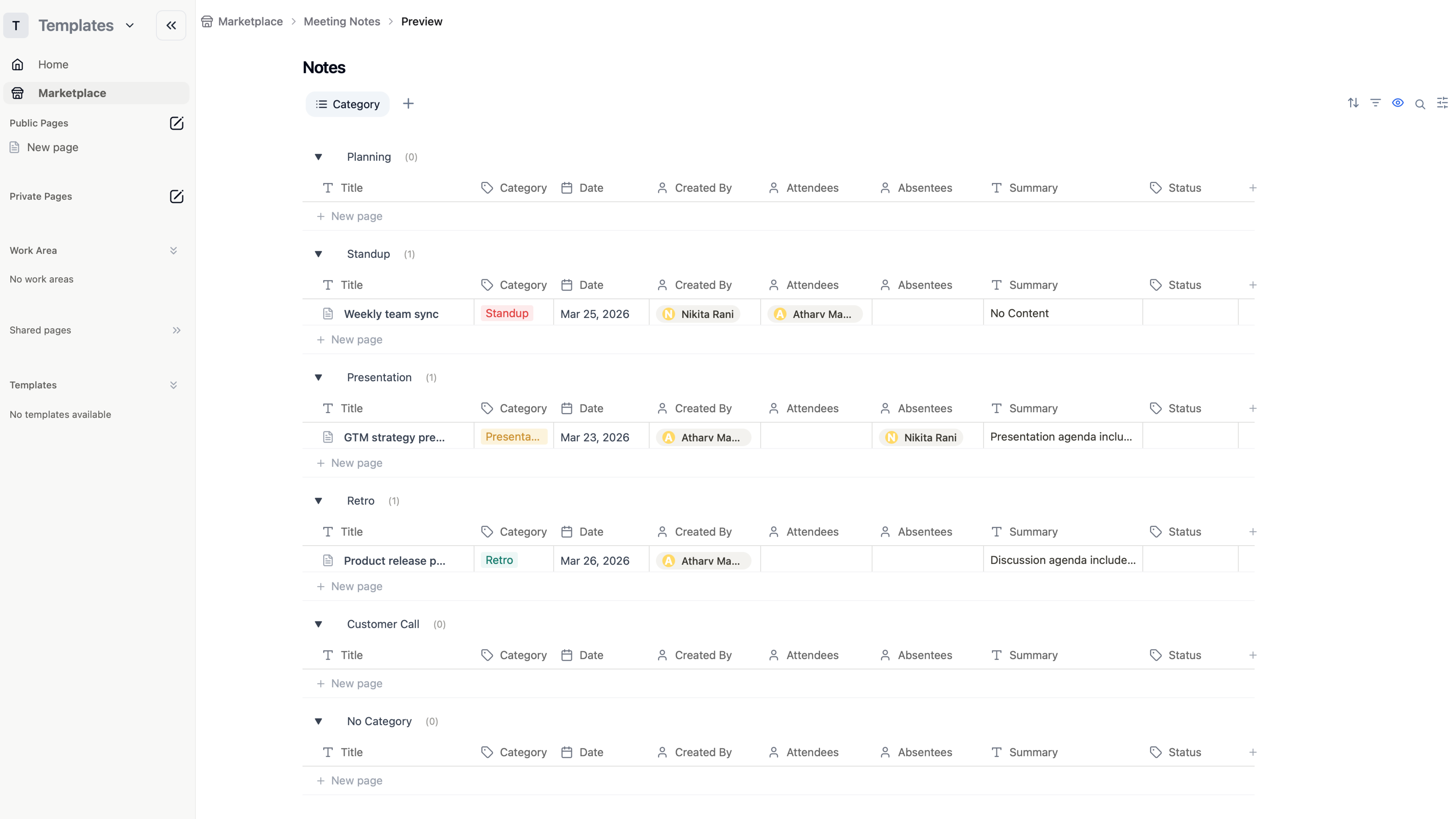Open the filter icon in the toolbar
1456x819 pixels.
point(1375,103)
